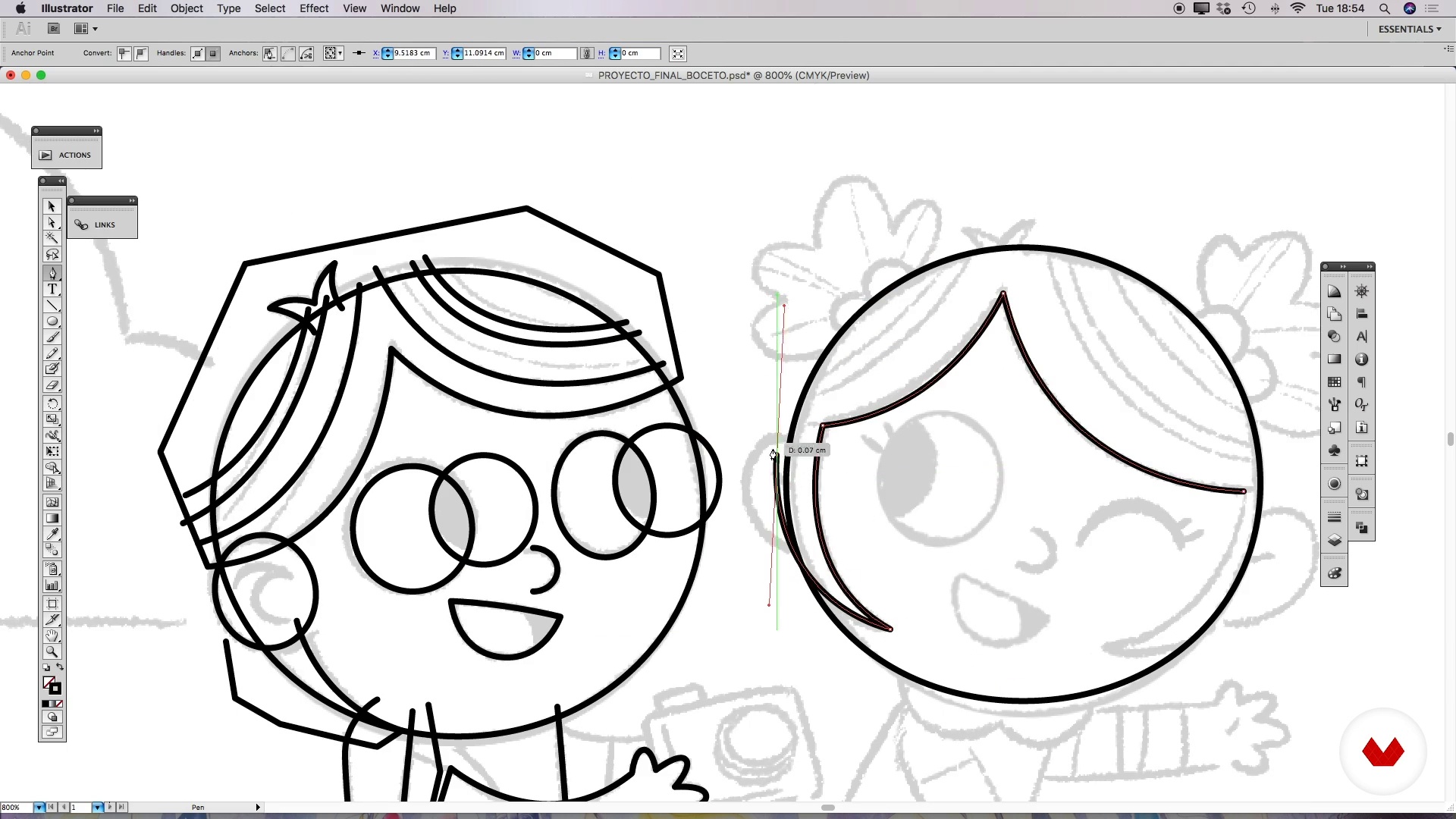Screen dimensions: 1456x819
Task: Select the Selection (black arrow) tool
Action: pyautogui.click(x=52, y=206)
